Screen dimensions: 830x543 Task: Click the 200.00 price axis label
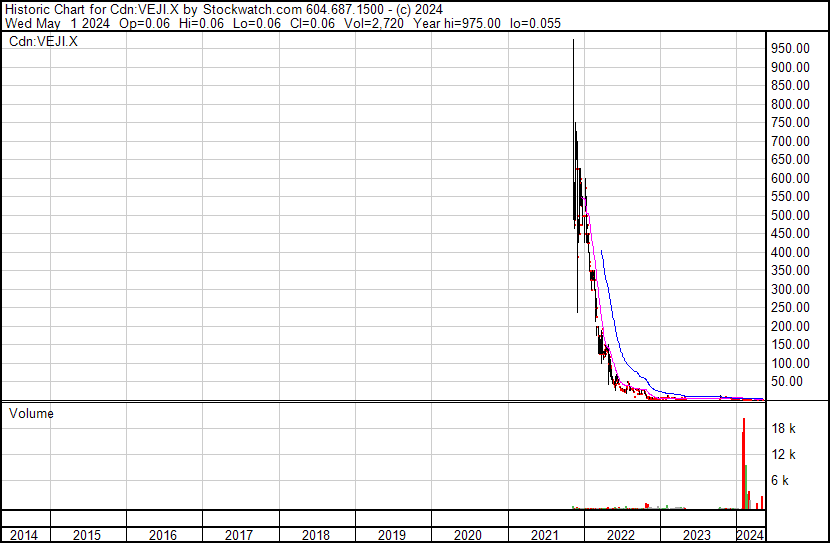point(790,327)
